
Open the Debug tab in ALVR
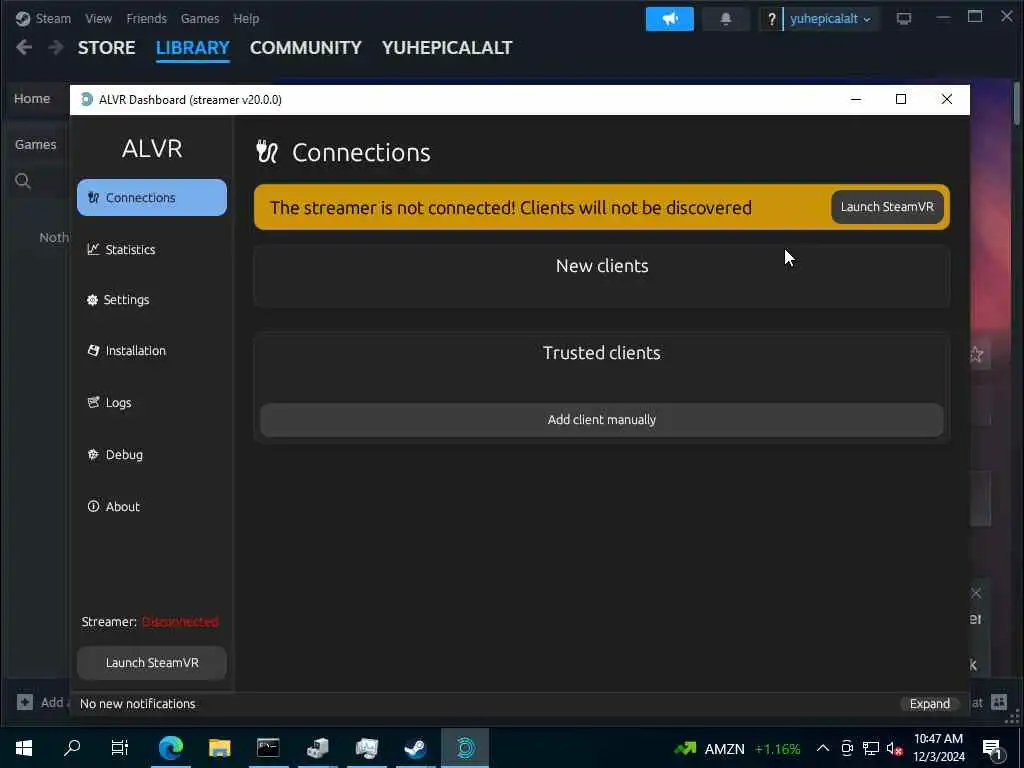(115, 455)
